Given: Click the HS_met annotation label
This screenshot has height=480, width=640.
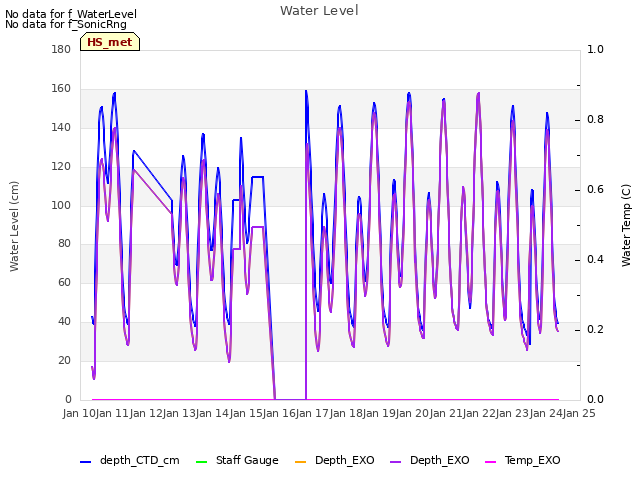Looking at the screenshot, I should pyautogui.click(x=110, y=42).
